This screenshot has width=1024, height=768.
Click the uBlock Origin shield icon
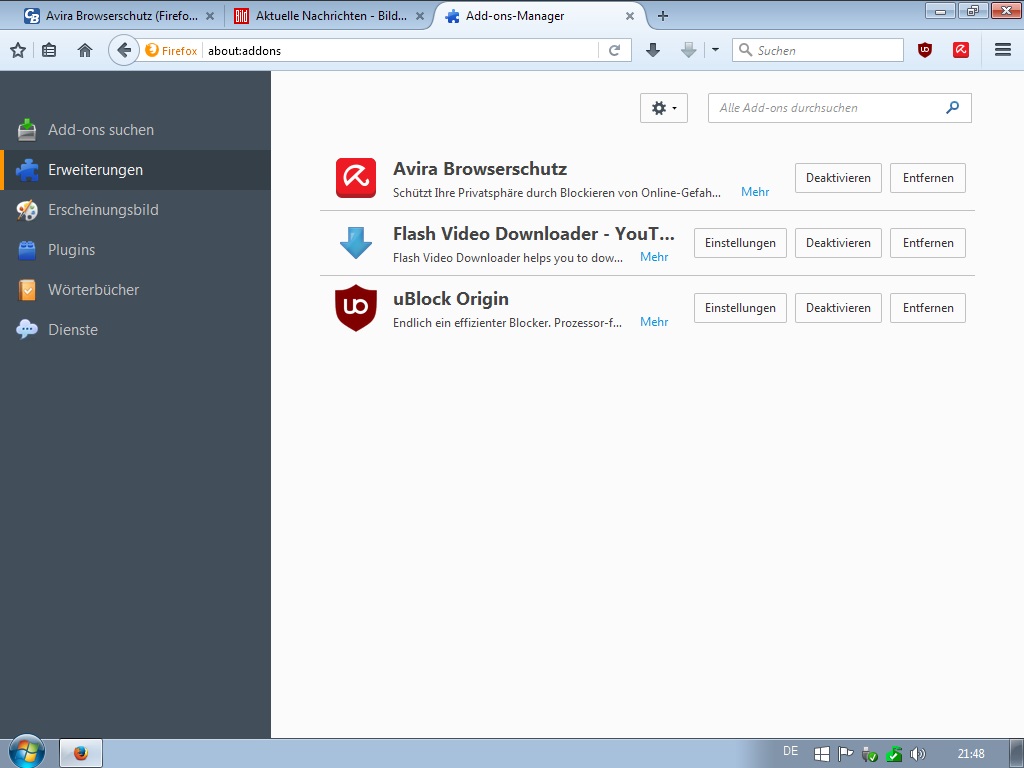point(356,308)
